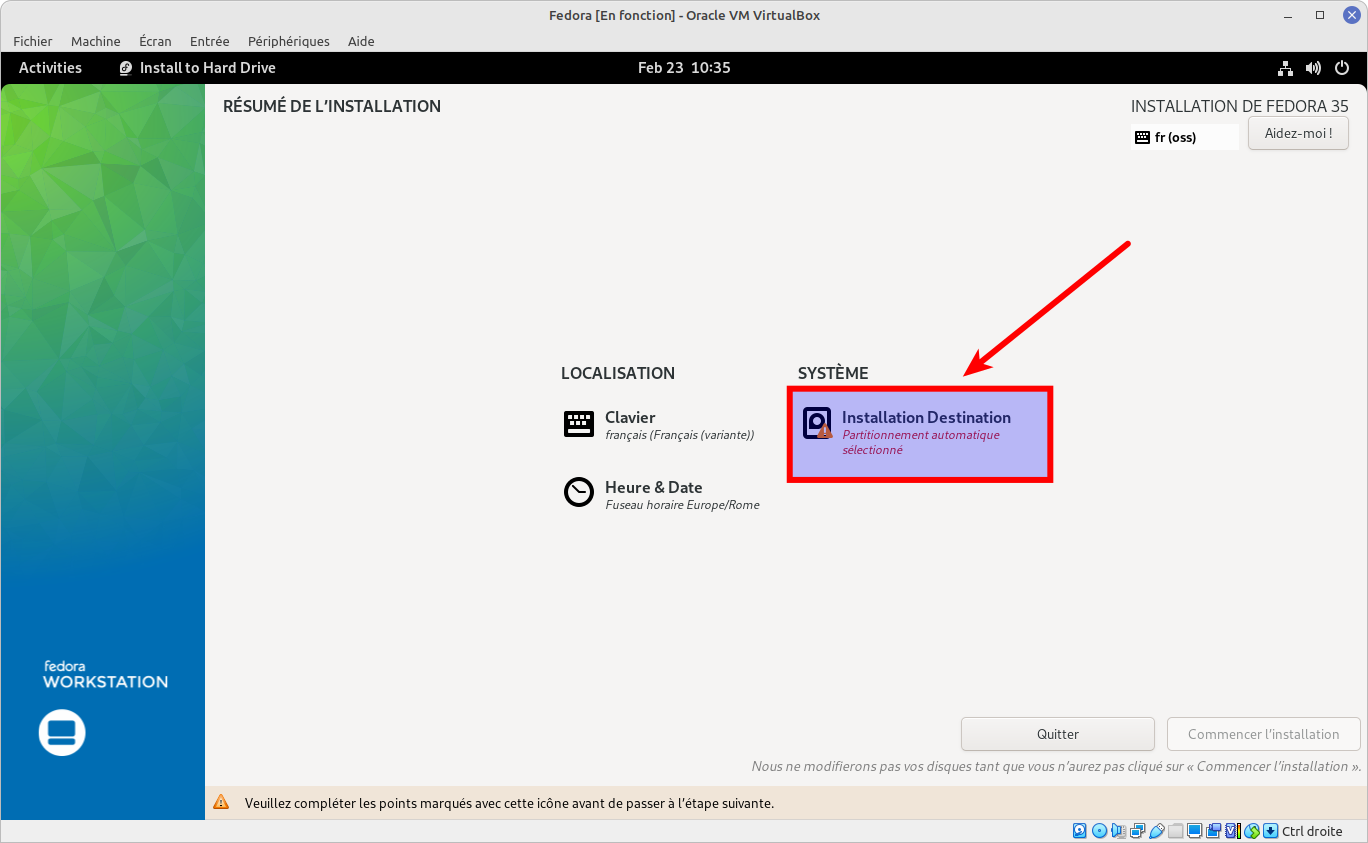Click Partitionnement automatique sélectionné text
Image resolution: width=1368 pixels, height=843 pixels.
point(921,442)
